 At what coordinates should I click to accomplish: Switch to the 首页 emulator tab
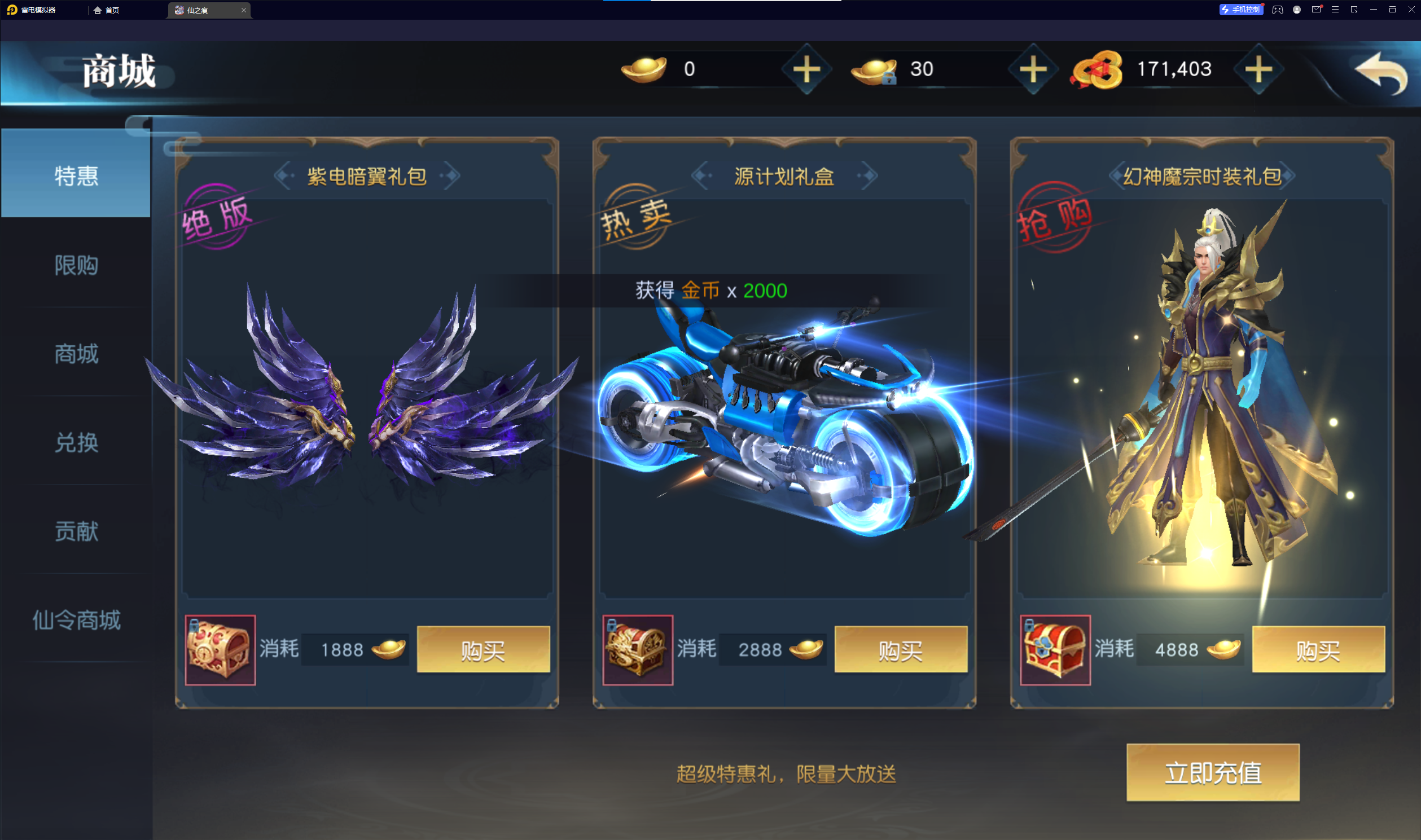point(107,10)
